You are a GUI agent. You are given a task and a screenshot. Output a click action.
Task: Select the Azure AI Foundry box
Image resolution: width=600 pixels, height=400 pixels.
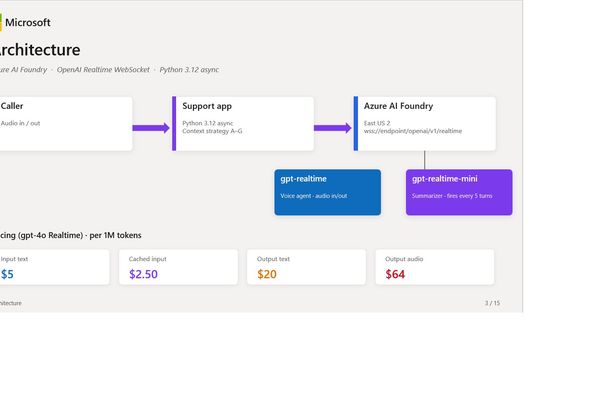425,124
